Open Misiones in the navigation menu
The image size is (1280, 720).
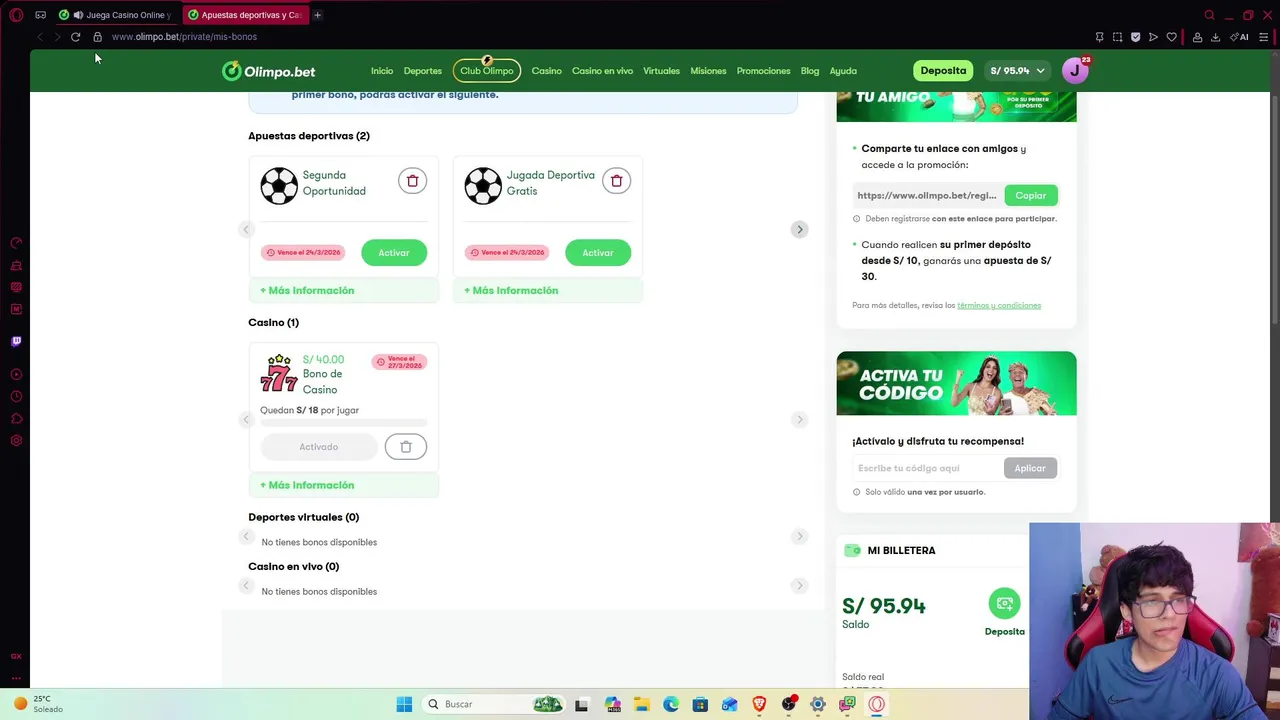pos(708,71)
